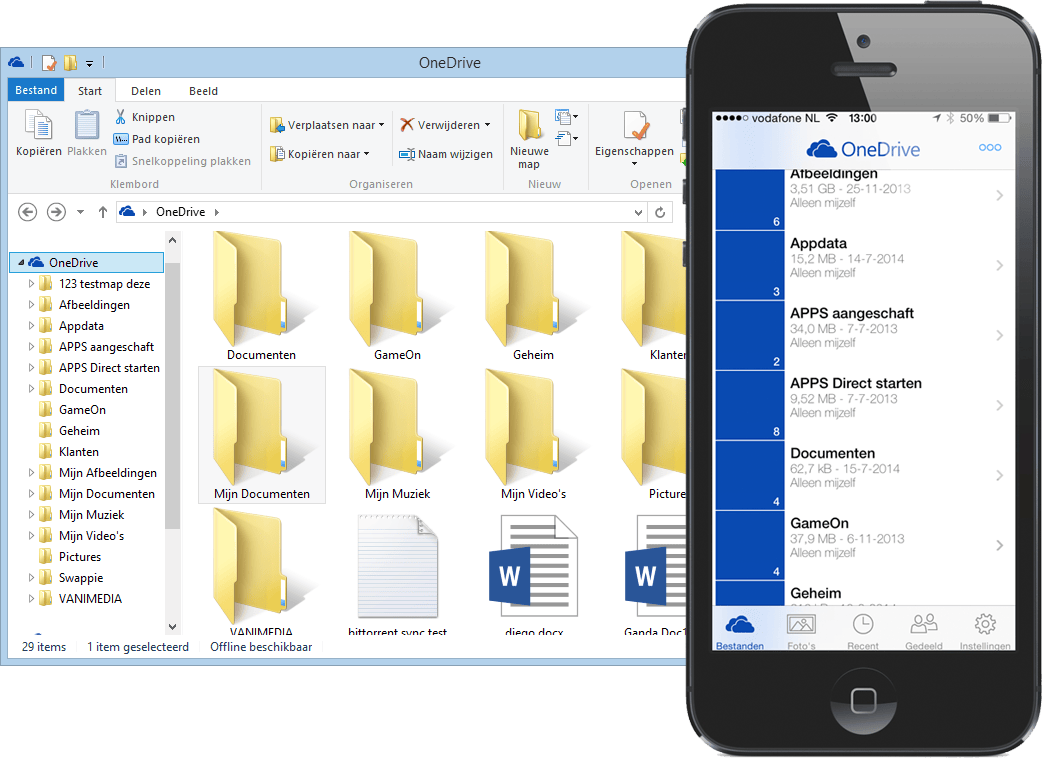The height and width of the screenshot is (758, 1042).
Task: Click quick access new folder icon
Action: pyautogui.click(x=70, y=63)
